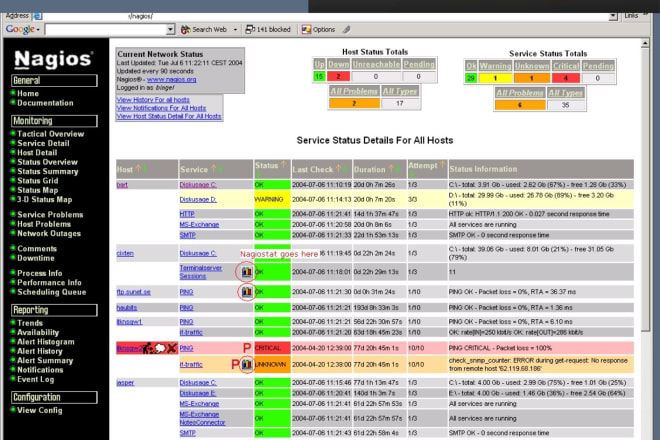660x440 pixels.
Task: Open Tactical Overview in the sidebar
Action: coord(51,134)
